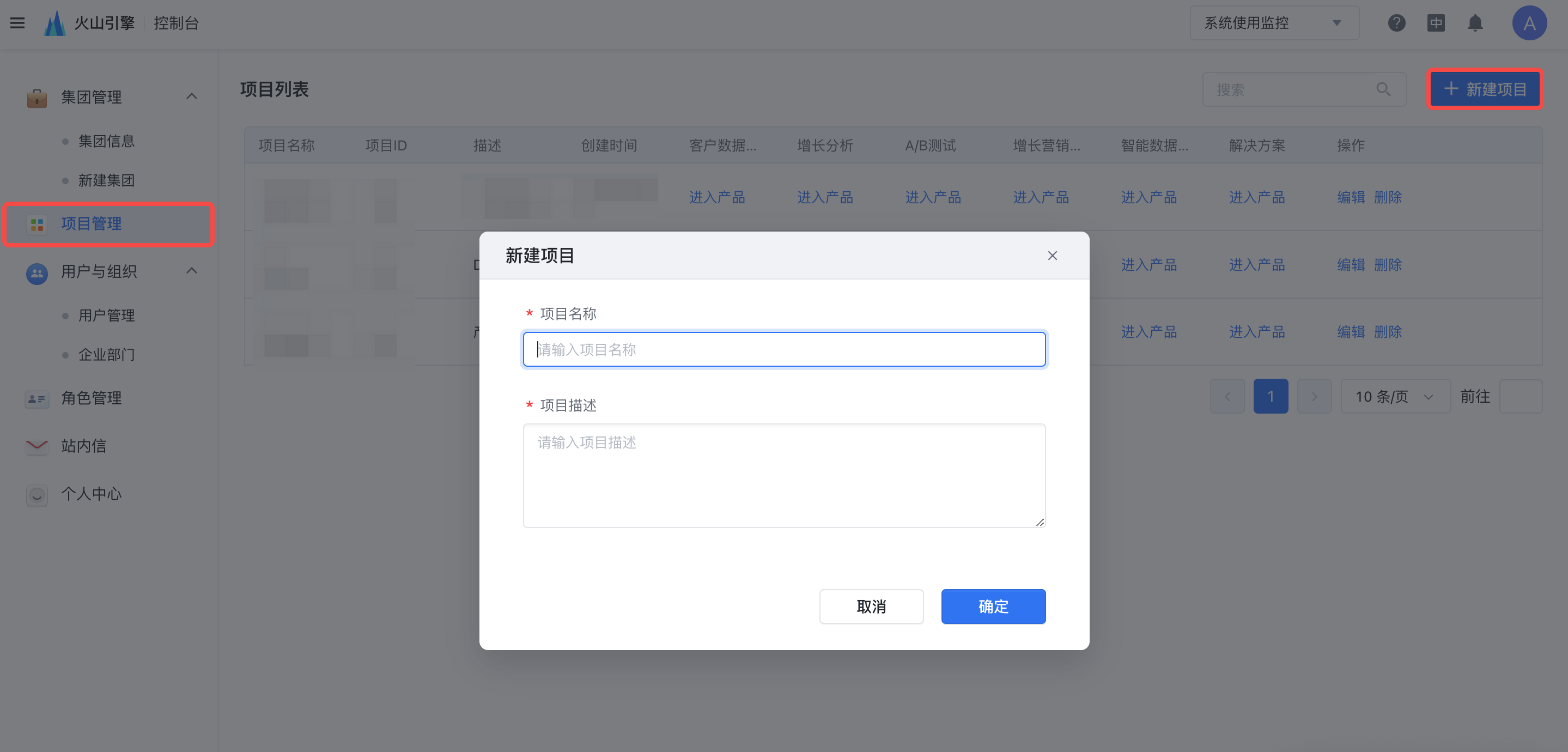1568x752 pixels.
Task: Switch language with the 中 icon
Action: tap(1436, 23)
